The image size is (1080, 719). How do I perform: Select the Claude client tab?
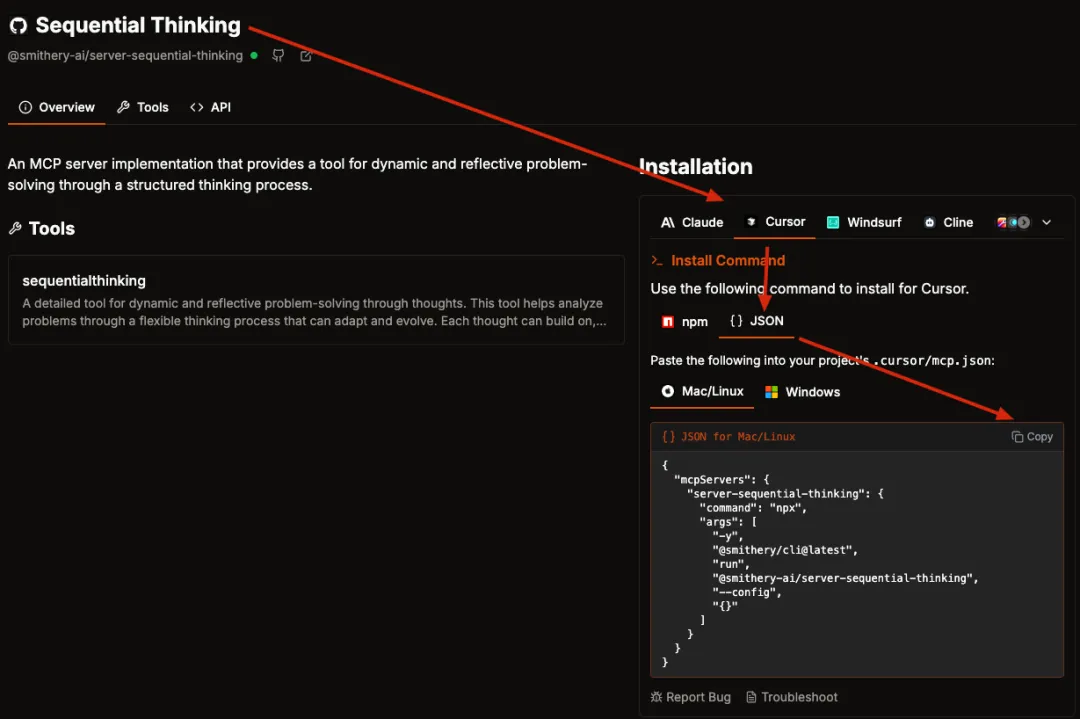coord(692,222)
